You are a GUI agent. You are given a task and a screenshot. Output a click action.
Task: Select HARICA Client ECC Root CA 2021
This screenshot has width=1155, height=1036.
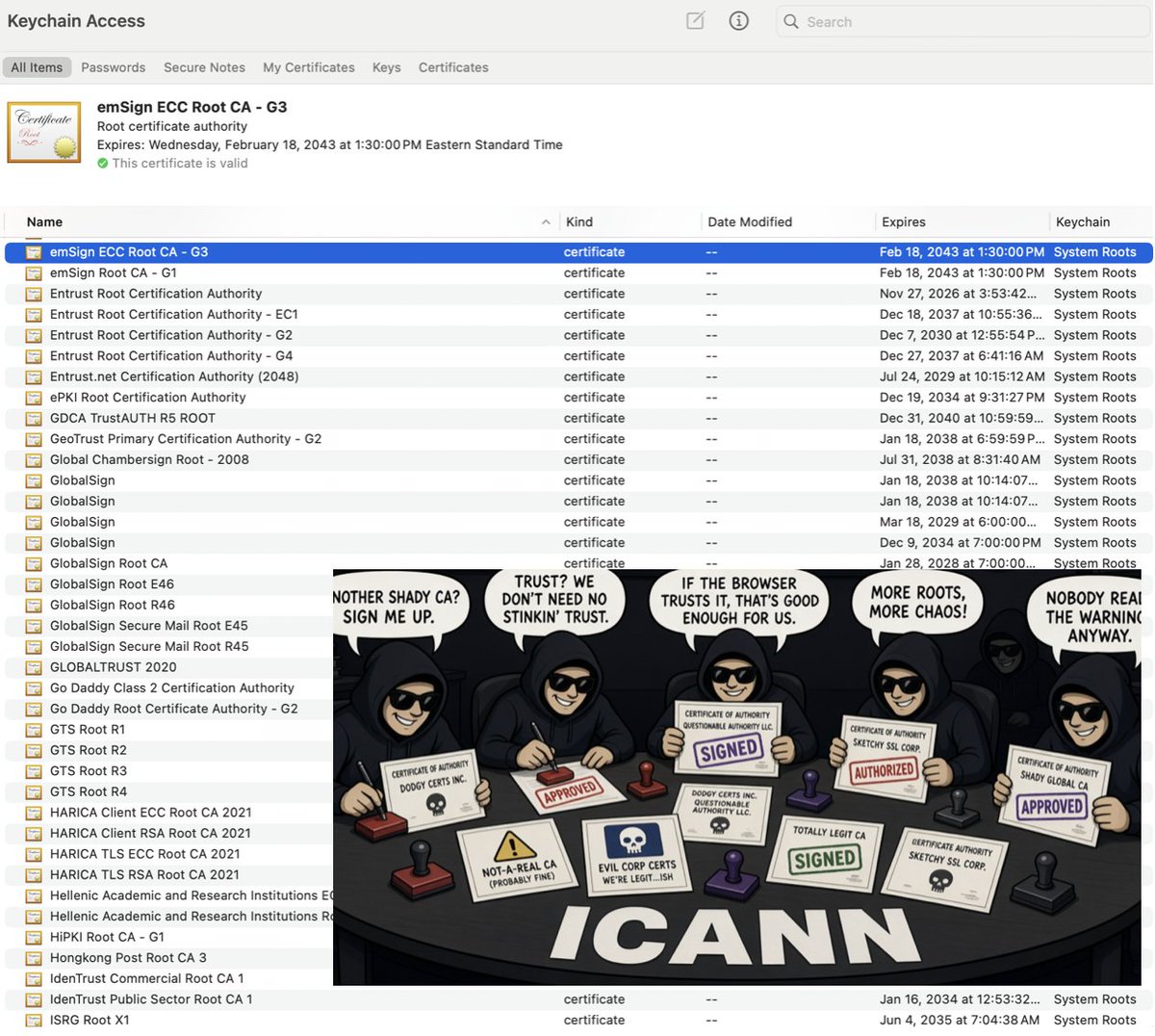[x=150, y=813]
